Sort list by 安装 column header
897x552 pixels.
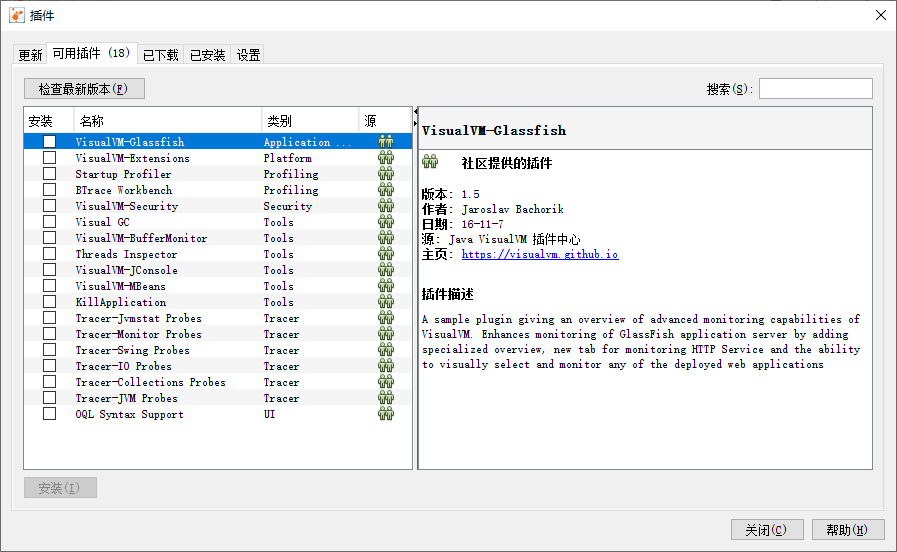pyautogui.click(x=49, y=121)
